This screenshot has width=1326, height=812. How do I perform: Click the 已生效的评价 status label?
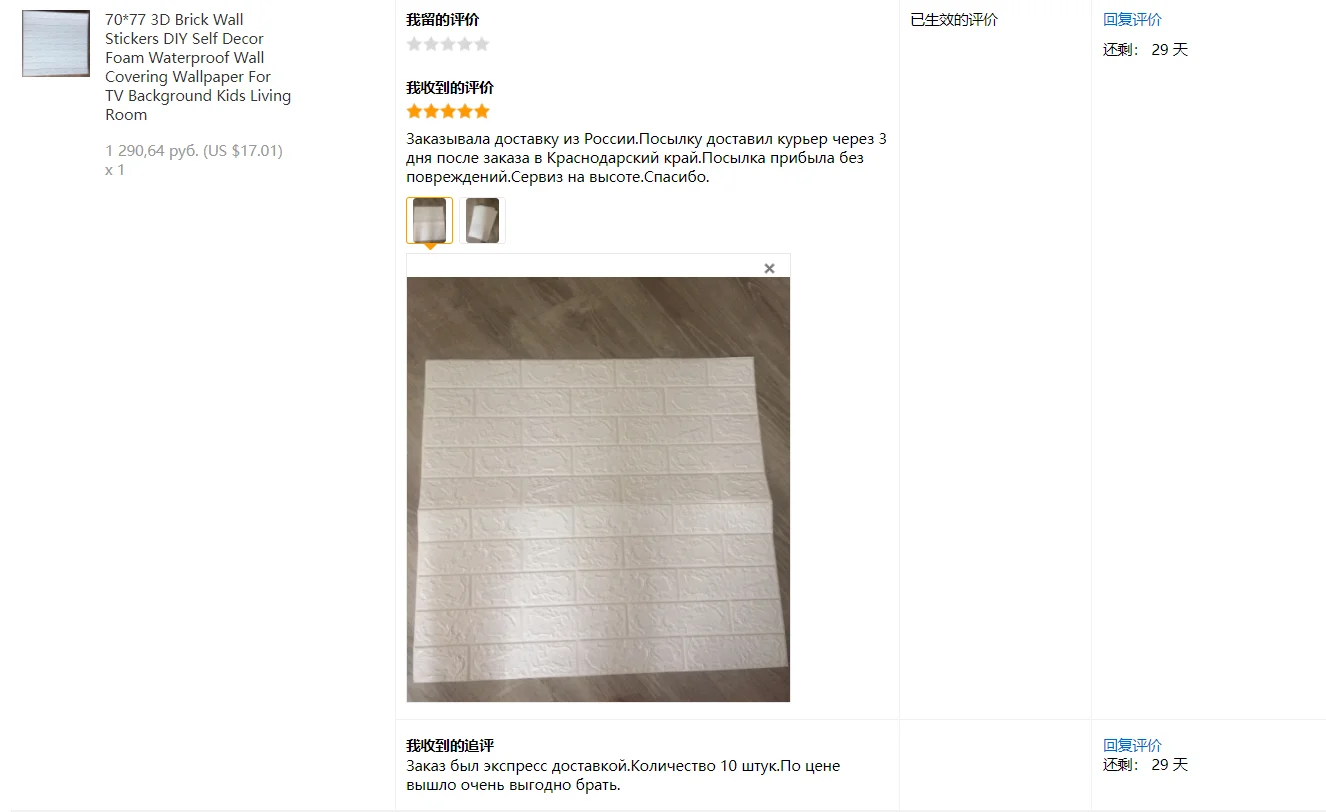click(x=954, y=20)
